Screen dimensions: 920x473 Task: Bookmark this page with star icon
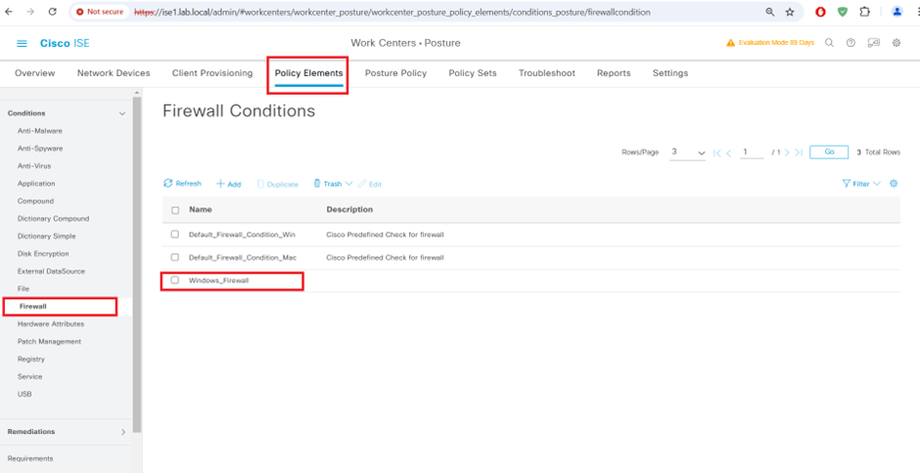(790, 12)
